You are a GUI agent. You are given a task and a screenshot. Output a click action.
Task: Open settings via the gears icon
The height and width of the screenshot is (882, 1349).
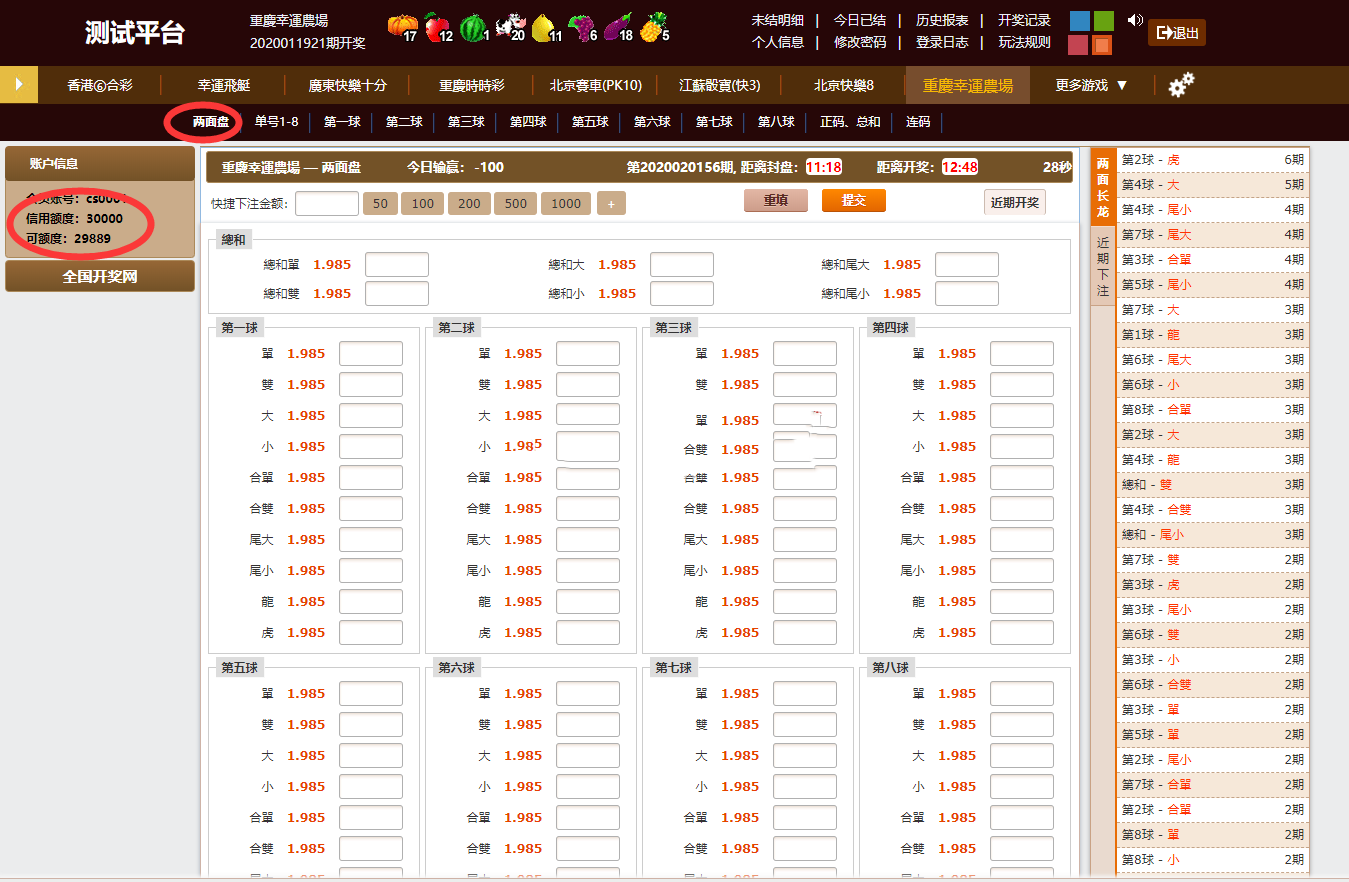coord(1181,85)
